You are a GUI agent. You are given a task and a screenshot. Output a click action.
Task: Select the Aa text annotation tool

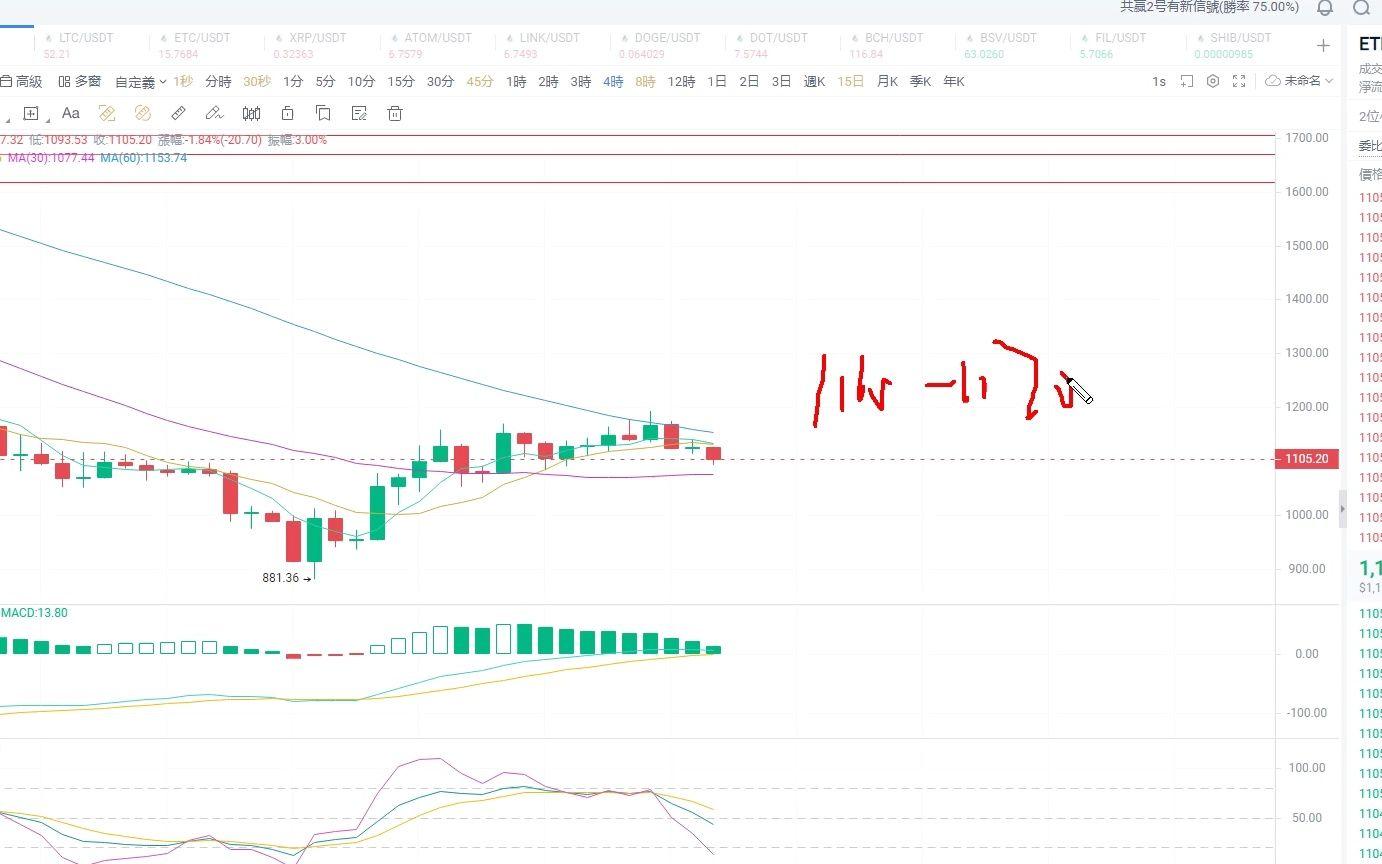point(70,113)
